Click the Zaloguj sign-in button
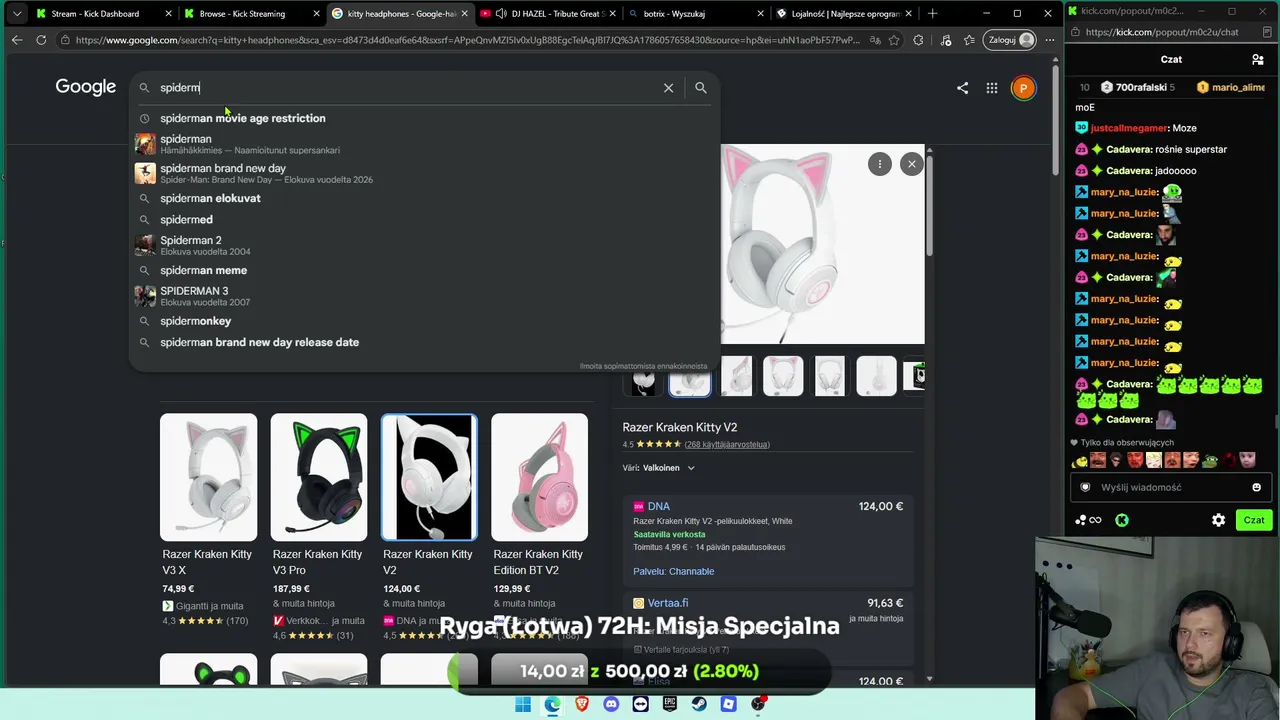Viewport: 1280px width, 720px height. pyautogui.click(x=1009, y=40)
